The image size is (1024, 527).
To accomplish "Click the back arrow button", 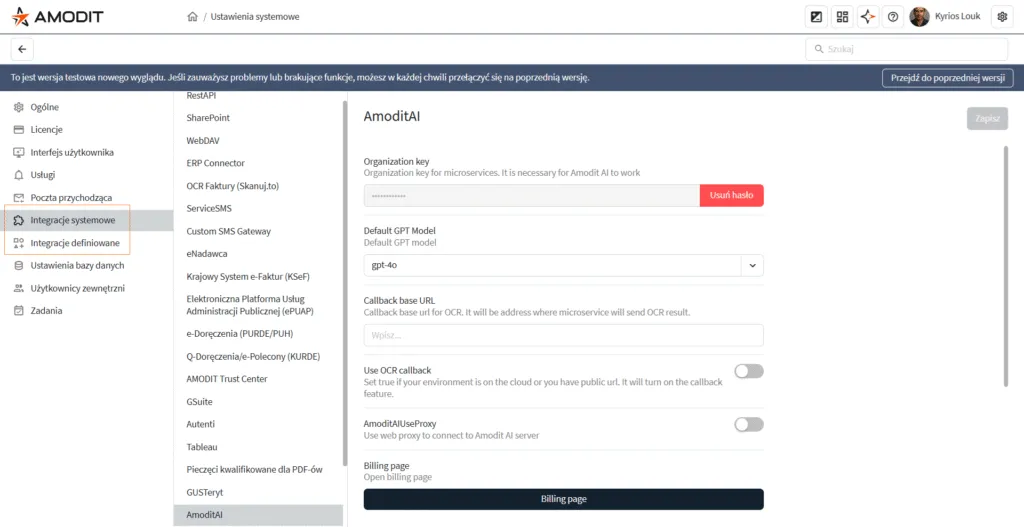I will coord(22,49).
